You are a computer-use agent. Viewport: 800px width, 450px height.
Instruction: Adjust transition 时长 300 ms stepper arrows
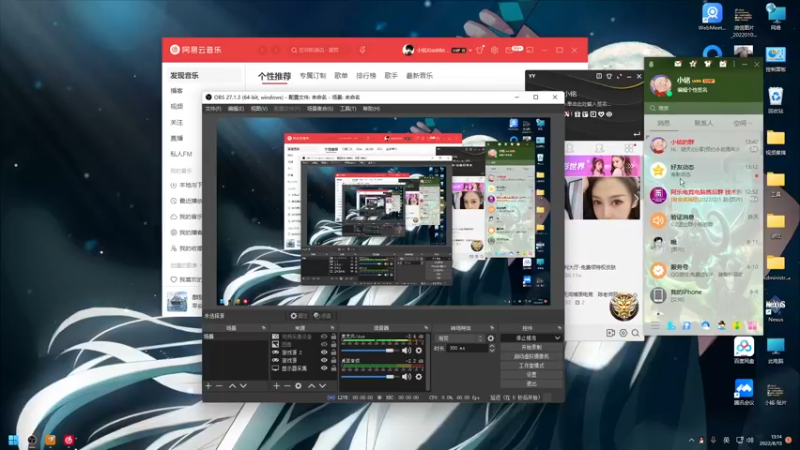click(x=492, y=348)
